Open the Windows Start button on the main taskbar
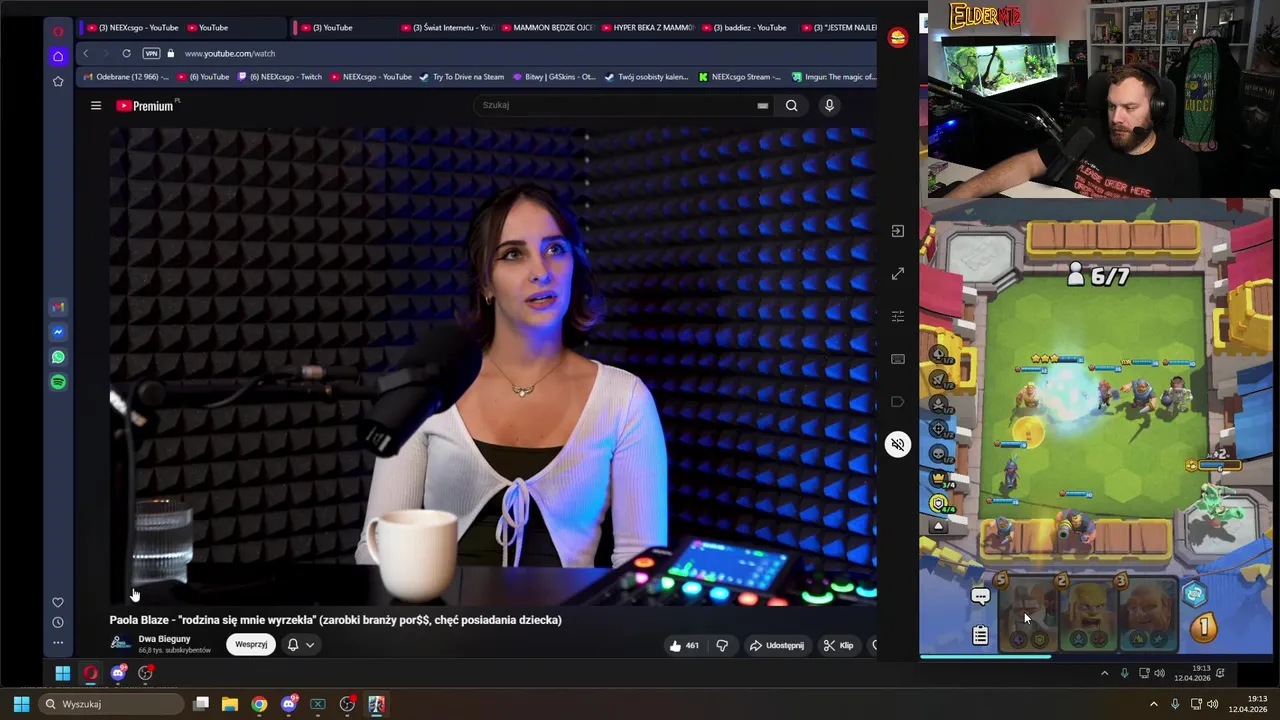The width and height of the screenshot is (1280, 720). coord(21,704)
